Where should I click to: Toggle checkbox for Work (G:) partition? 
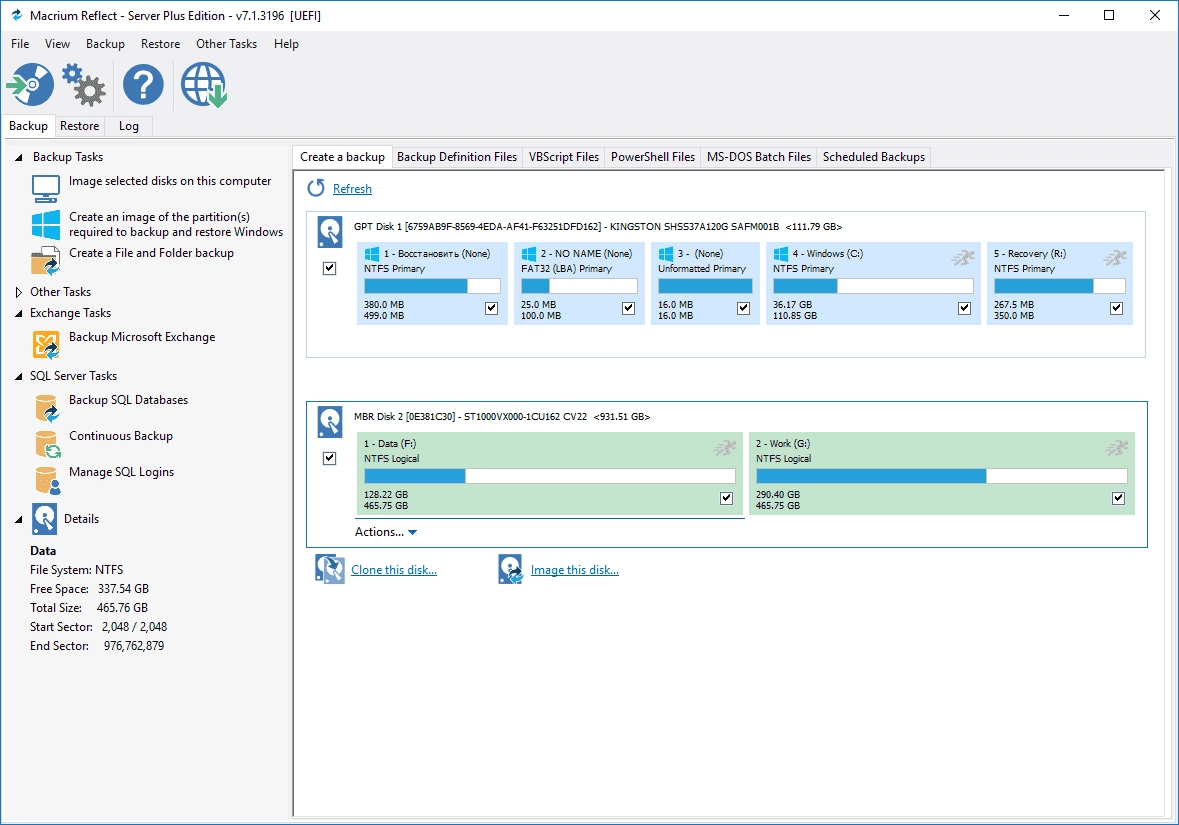coord(1119,498)
